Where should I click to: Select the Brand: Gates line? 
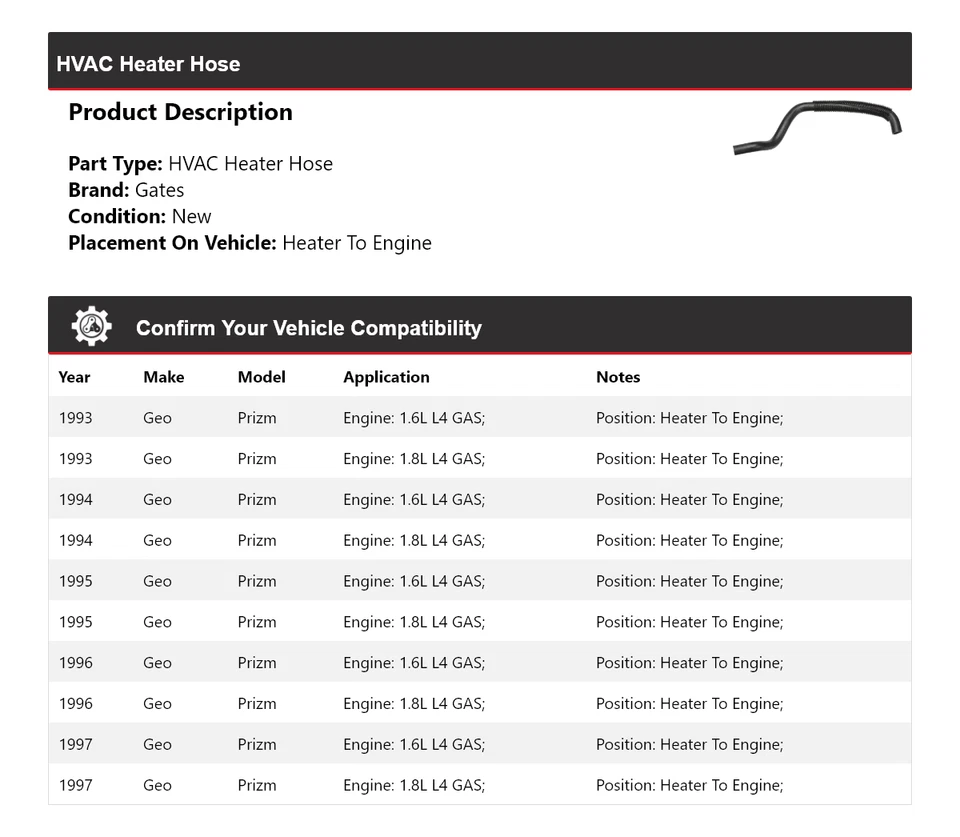coord(126,190)
